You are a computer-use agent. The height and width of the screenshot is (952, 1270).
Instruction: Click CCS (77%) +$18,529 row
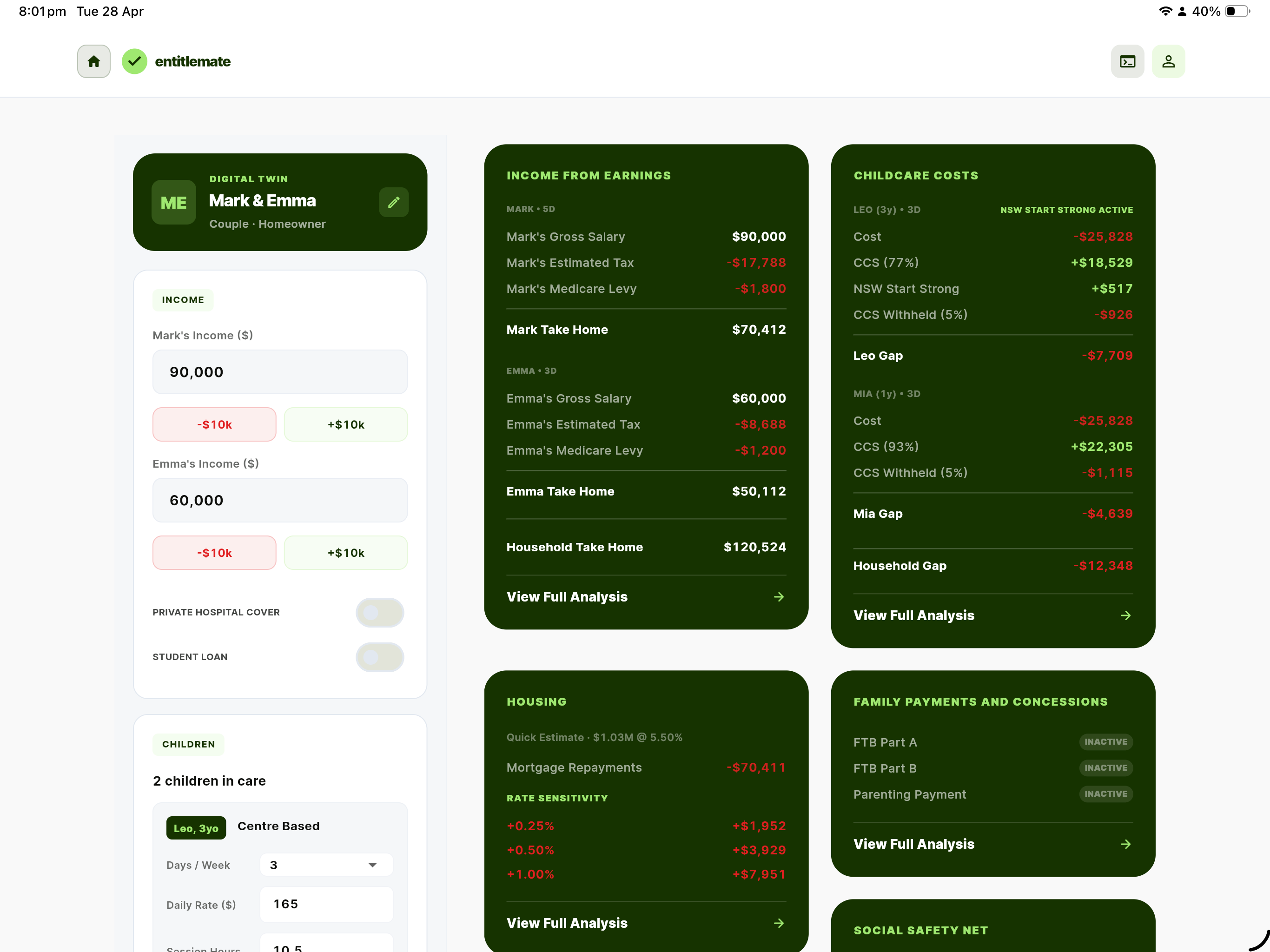(x=992, y=262)
